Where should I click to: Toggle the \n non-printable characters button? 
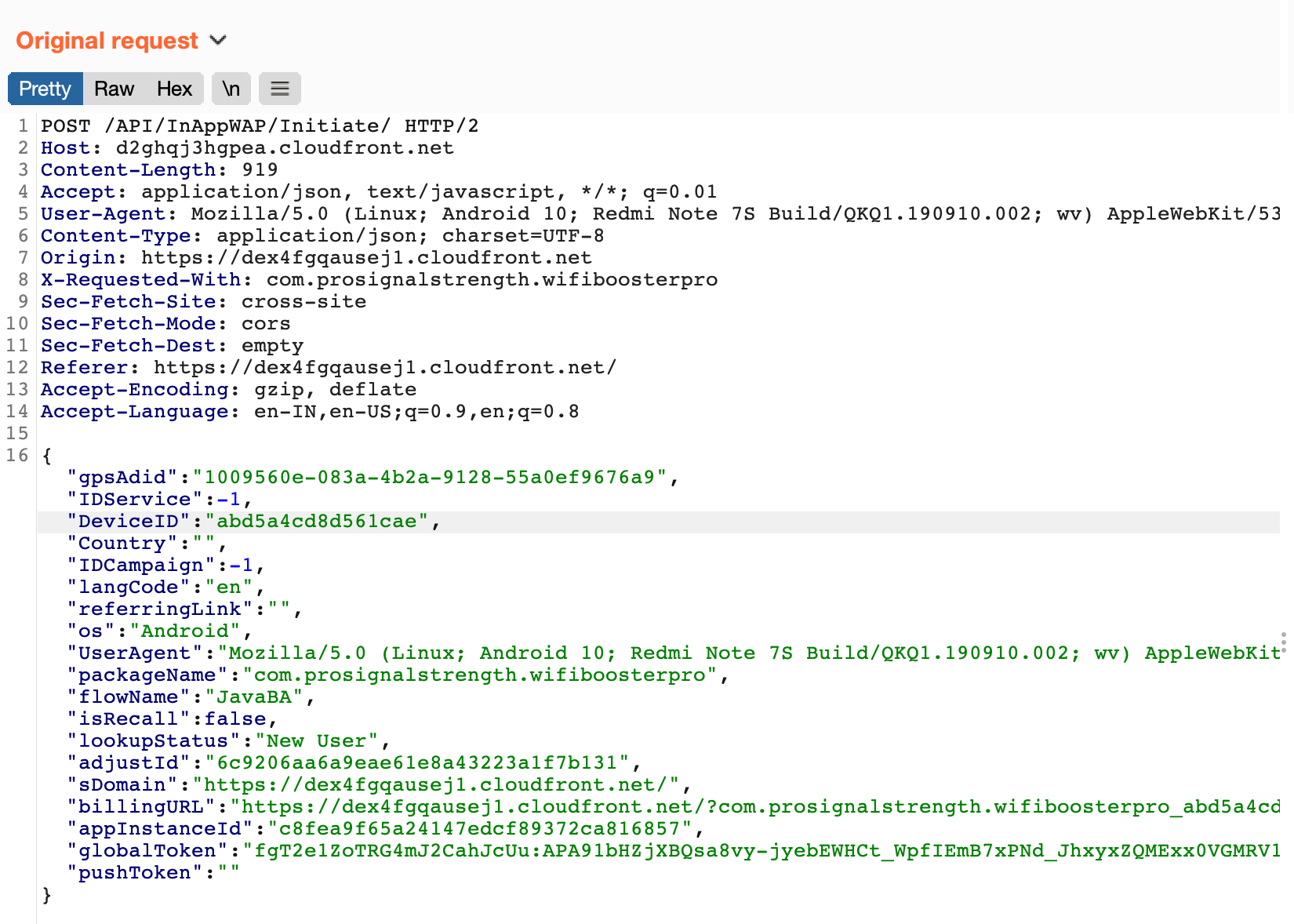pyautogui.click(x=231, y=89)
